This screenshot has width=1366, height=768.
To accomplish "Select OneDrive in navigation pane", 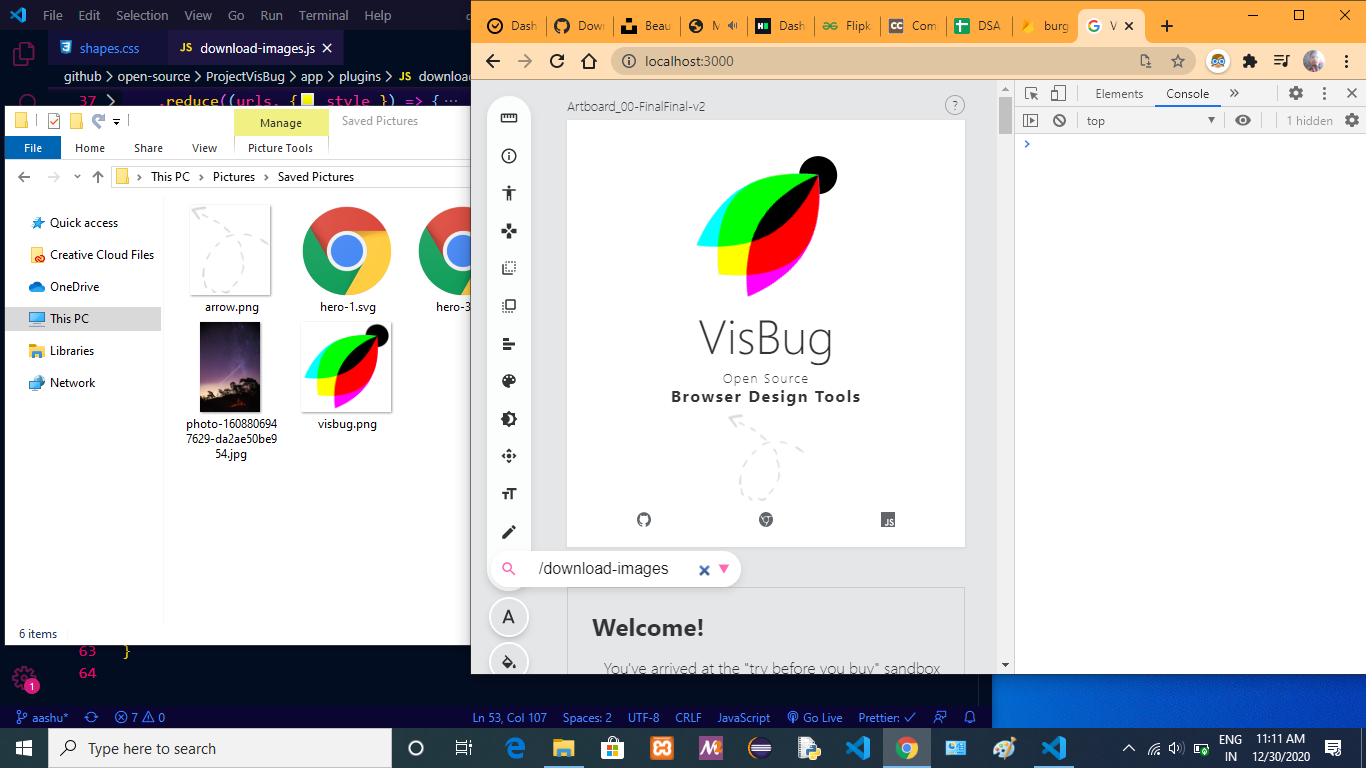I will 74,287.
